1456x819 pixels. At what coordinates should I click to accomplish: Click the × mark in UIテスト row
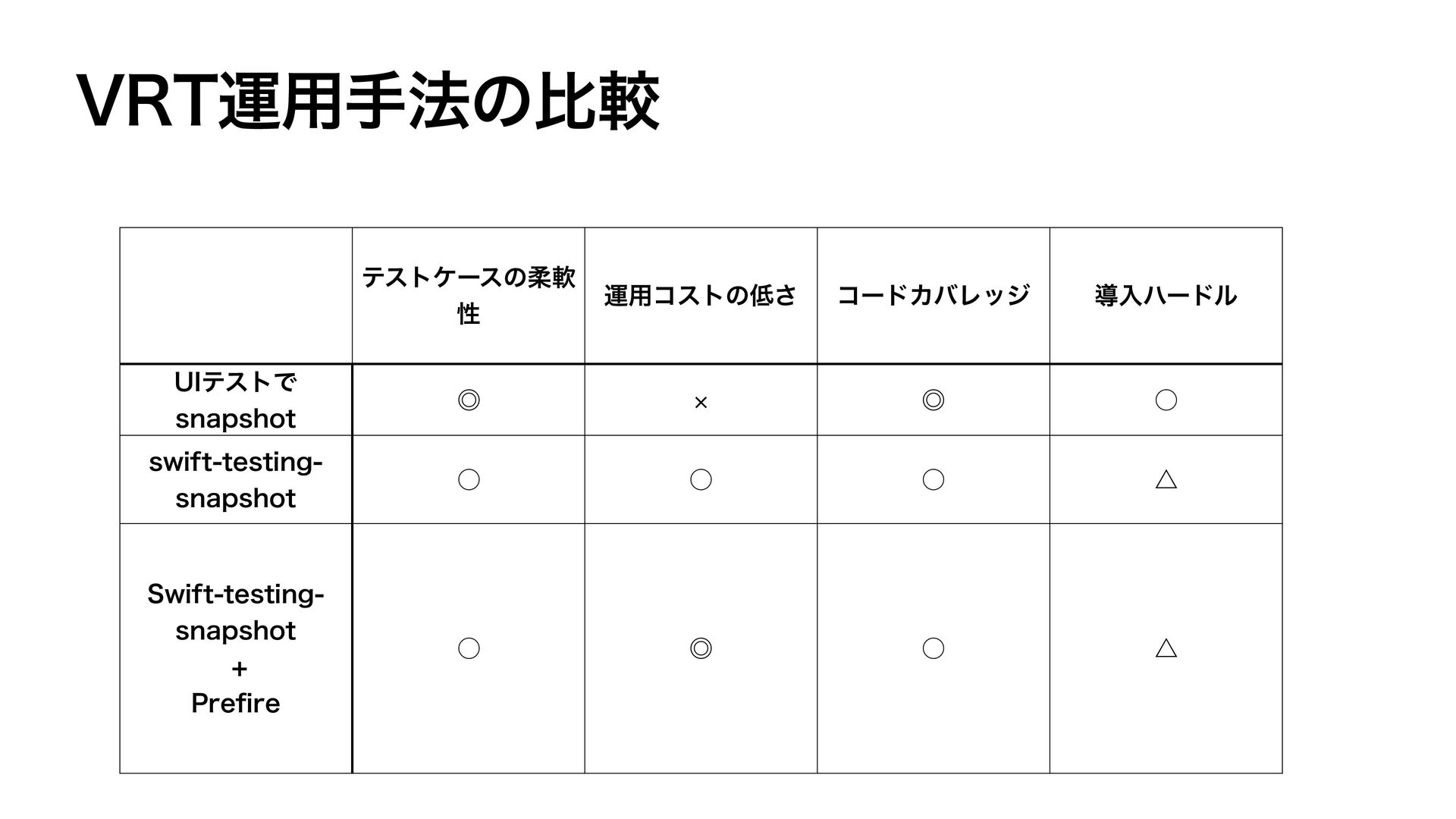tap(701, 403)
